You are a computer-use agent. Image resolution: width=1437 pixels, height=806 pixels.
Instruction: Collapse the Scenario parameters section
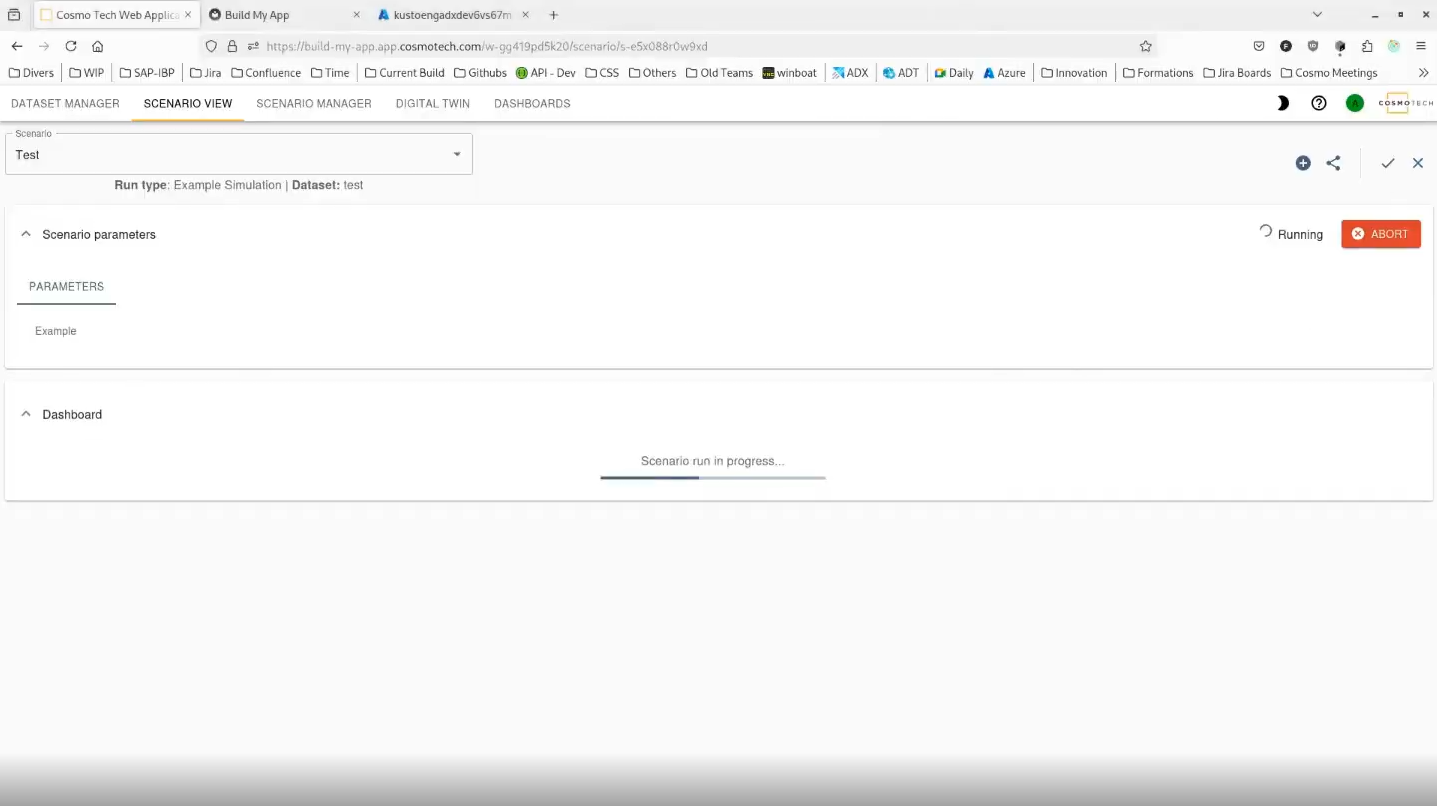tap(26, 234)
